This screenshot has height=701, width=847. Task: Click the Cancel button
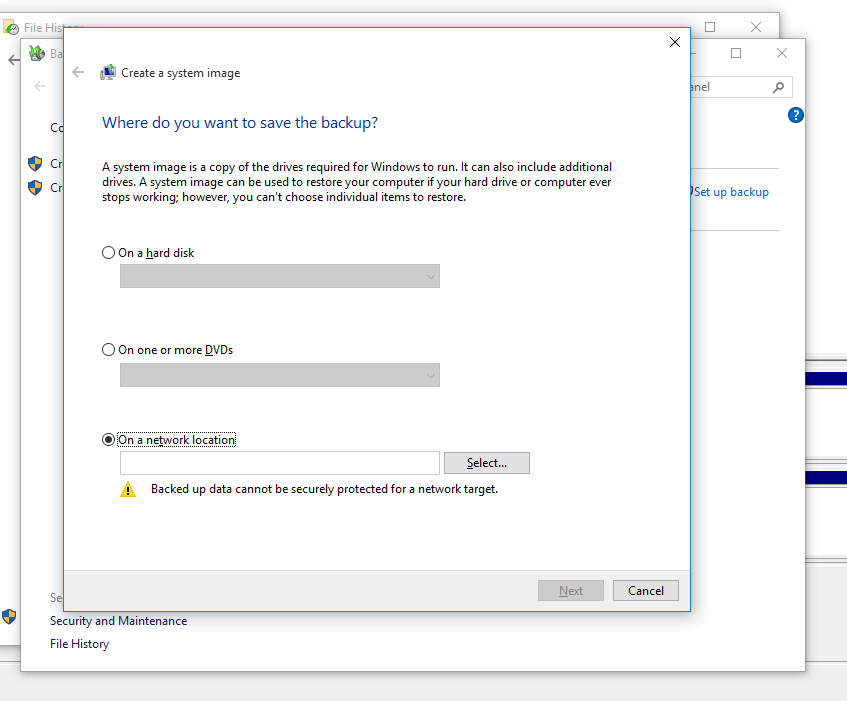point(646,591)
